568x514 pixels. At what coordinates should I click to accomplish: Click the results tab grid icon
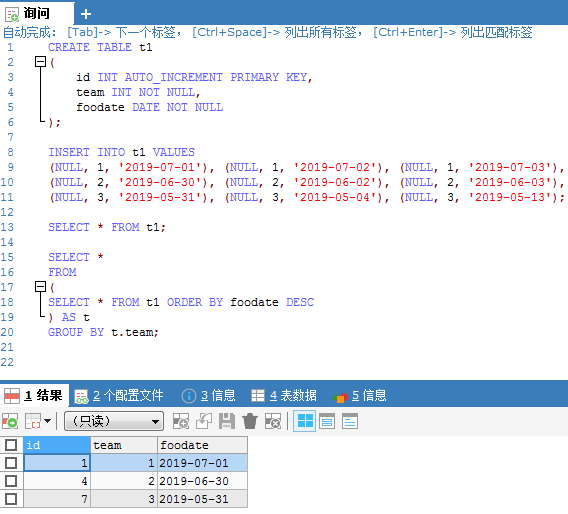[12, 396]
